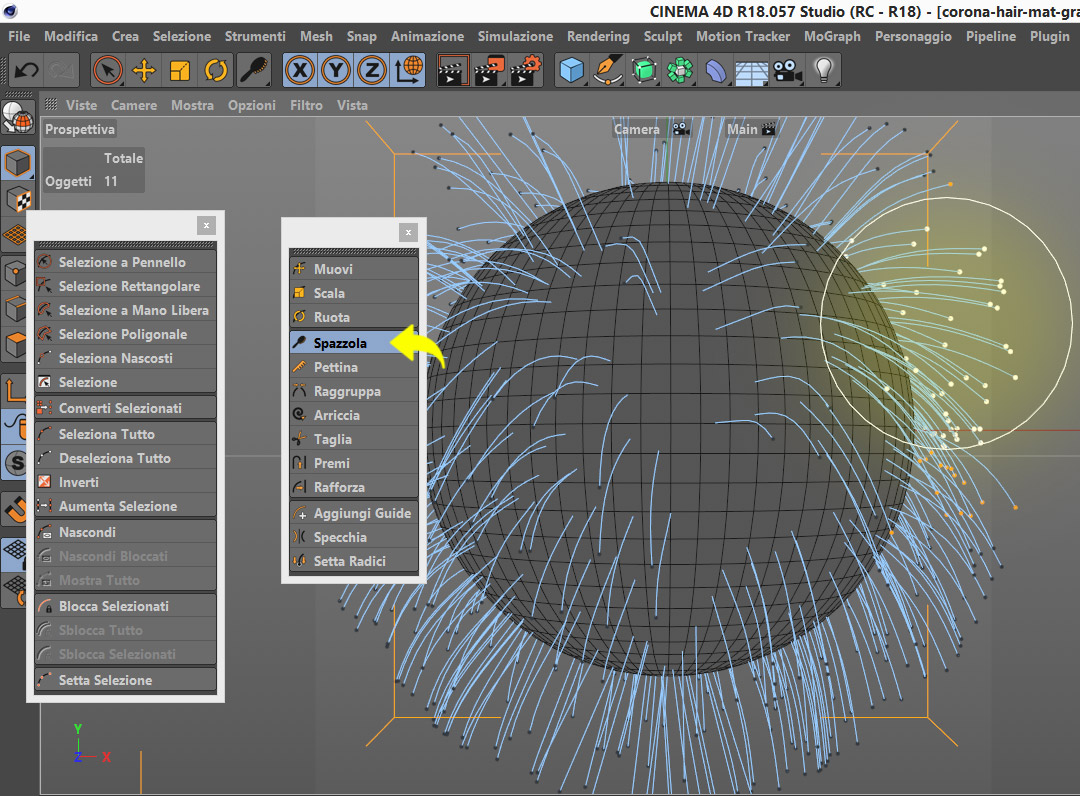This screenshot has height=796, width=1080.
Task: Open the File menu
Action: tap(19, 36)
